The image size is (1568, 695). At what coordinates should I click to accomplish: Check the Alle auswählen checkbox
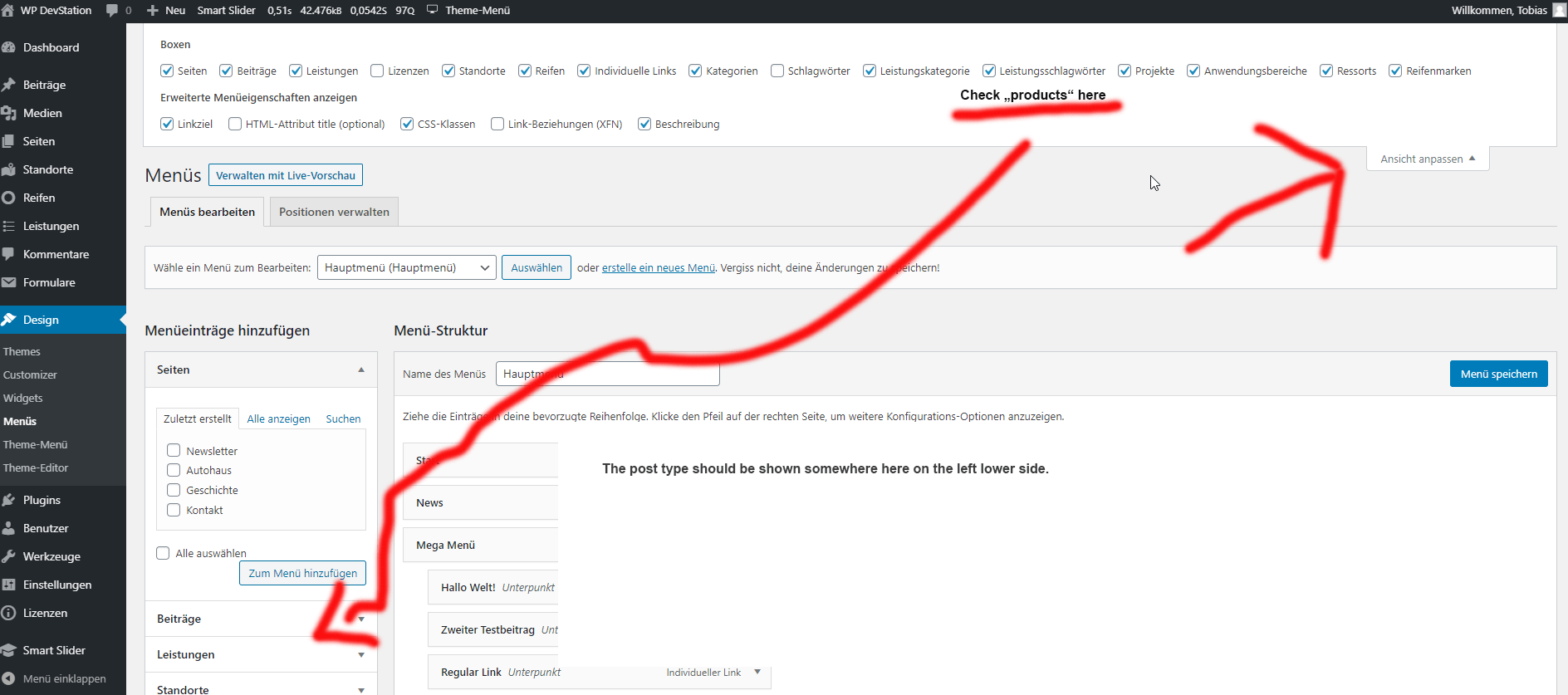[163, 553]
